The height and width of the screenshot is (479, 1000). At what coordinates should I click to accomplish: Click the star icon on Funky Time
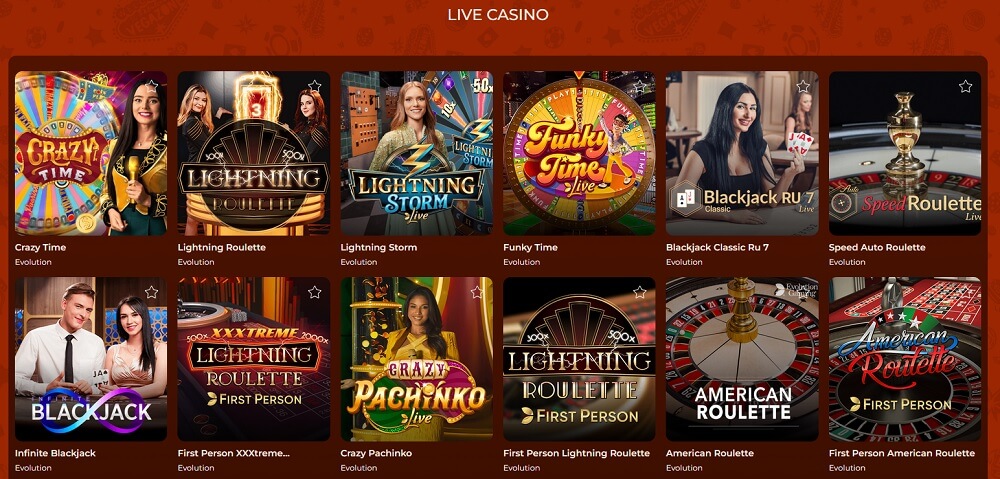pyautogui.click(x=640, y=85)
